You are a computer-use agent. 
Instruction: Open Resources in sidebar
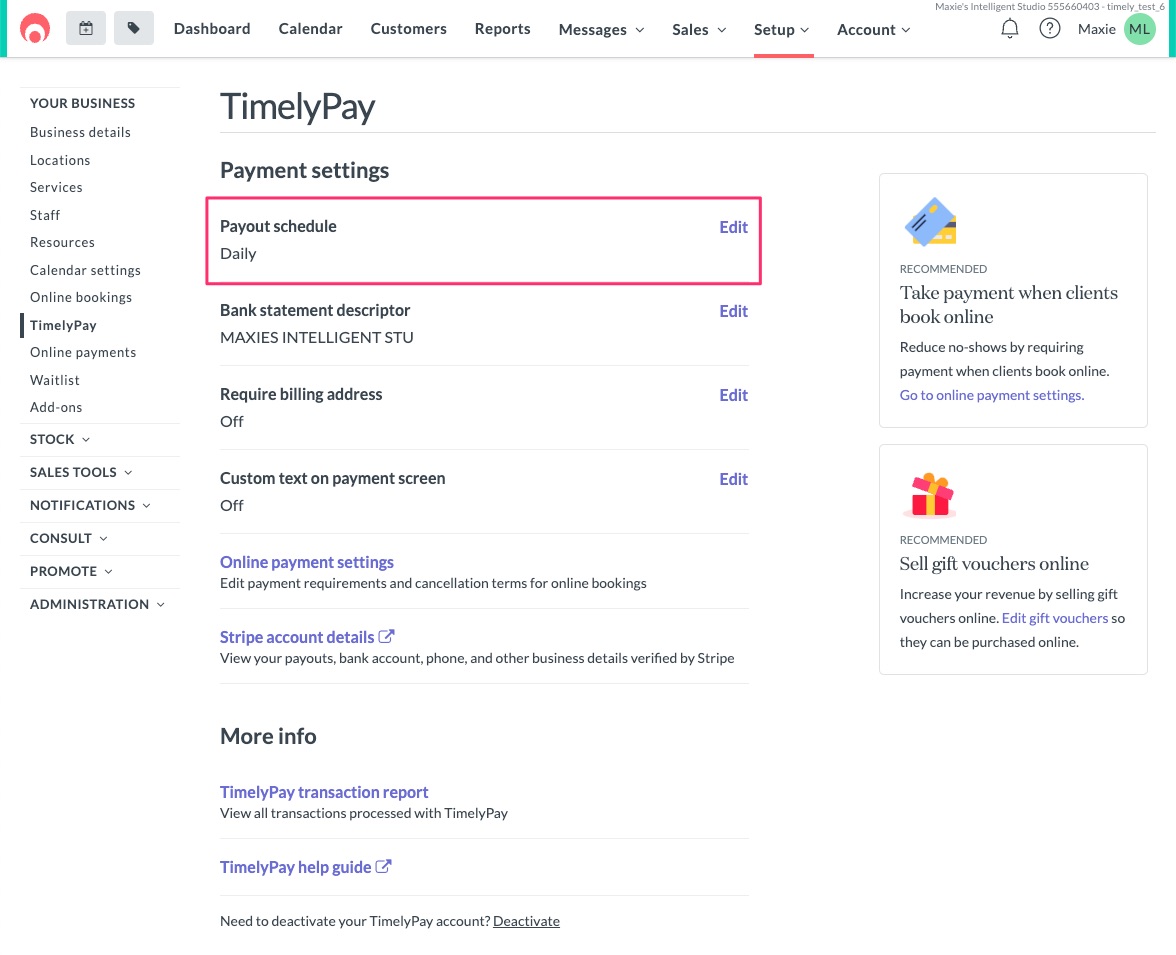pyautogui.click(x=62, y=242)
